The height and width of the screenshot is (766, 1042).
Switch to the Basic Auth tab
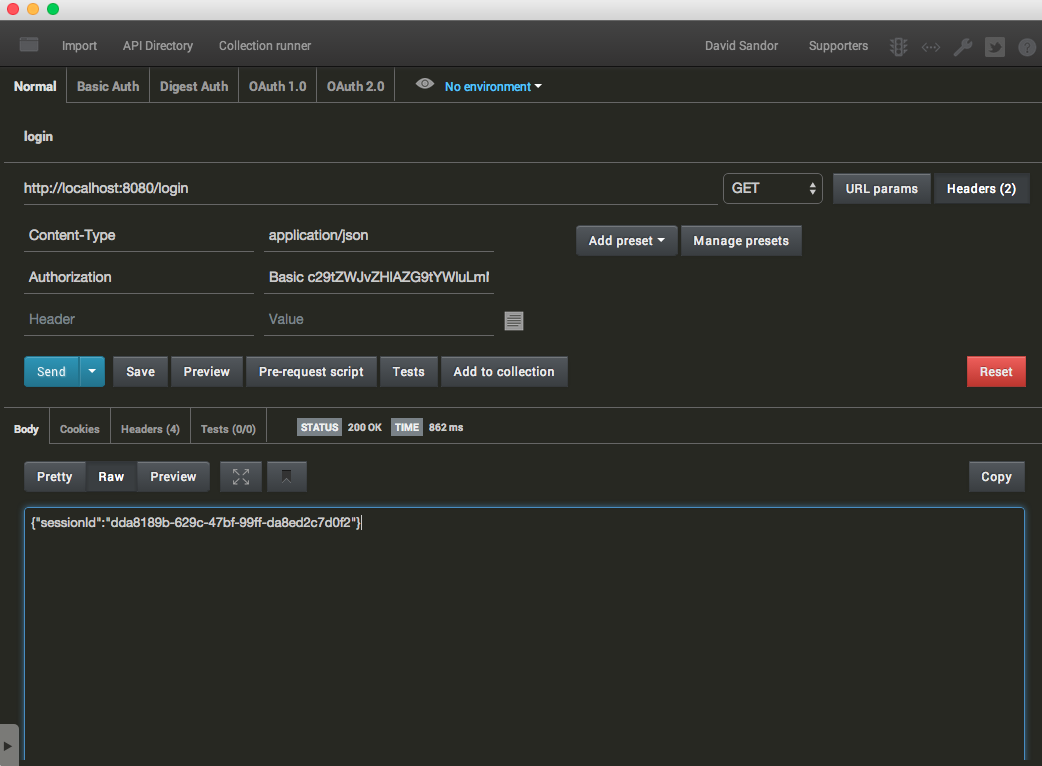tap(108, 86)
